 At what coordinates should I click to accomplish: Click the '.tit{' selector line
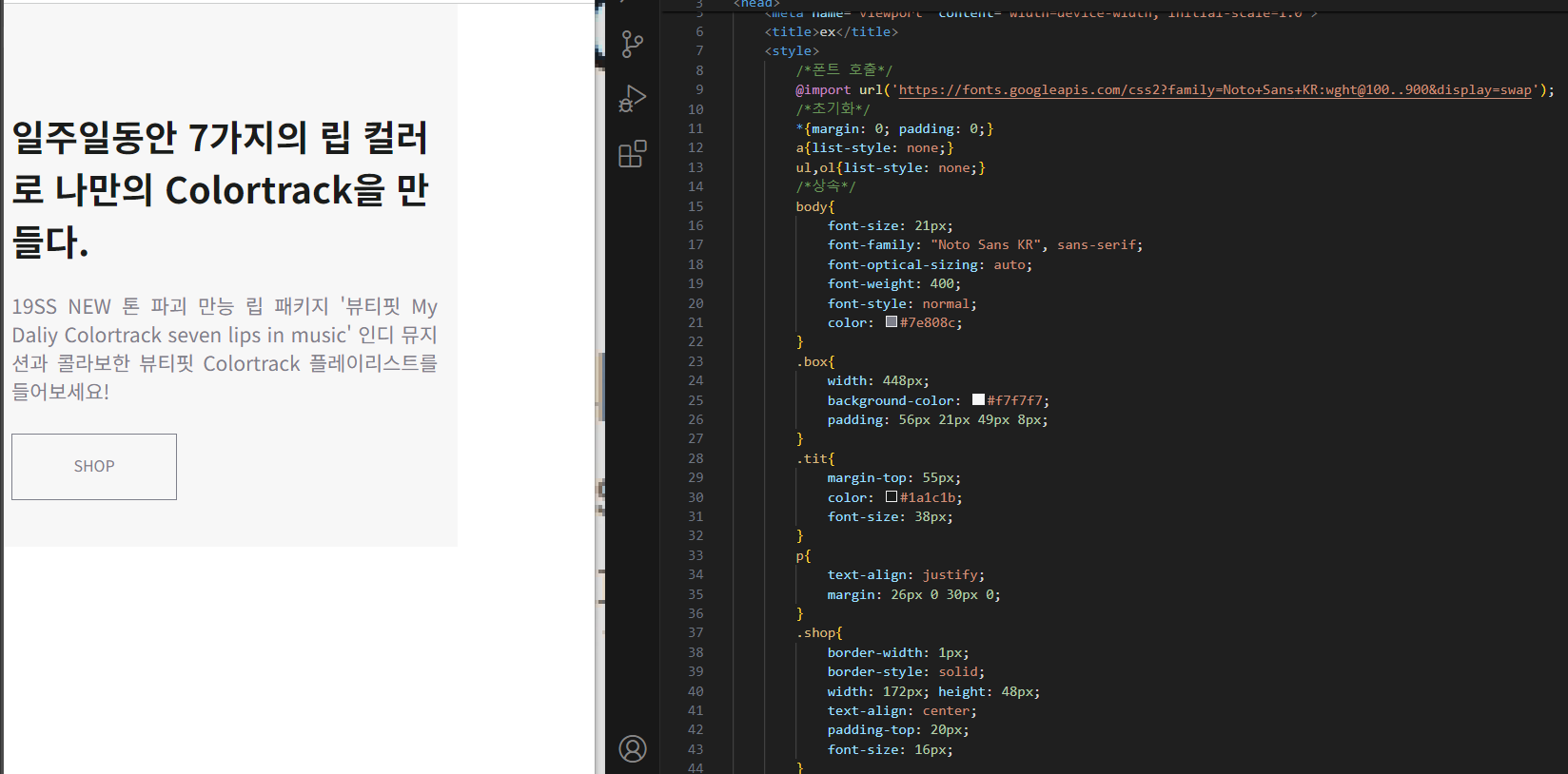click(x=815, y=458)
